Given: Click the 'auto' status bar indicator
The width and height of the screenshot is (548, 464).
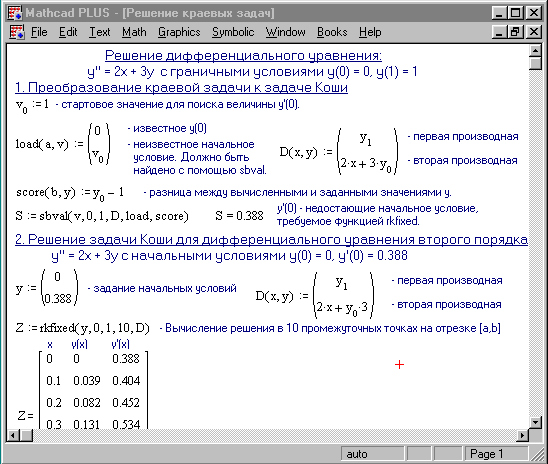Looking at the screenshot, I should (372, 454).
